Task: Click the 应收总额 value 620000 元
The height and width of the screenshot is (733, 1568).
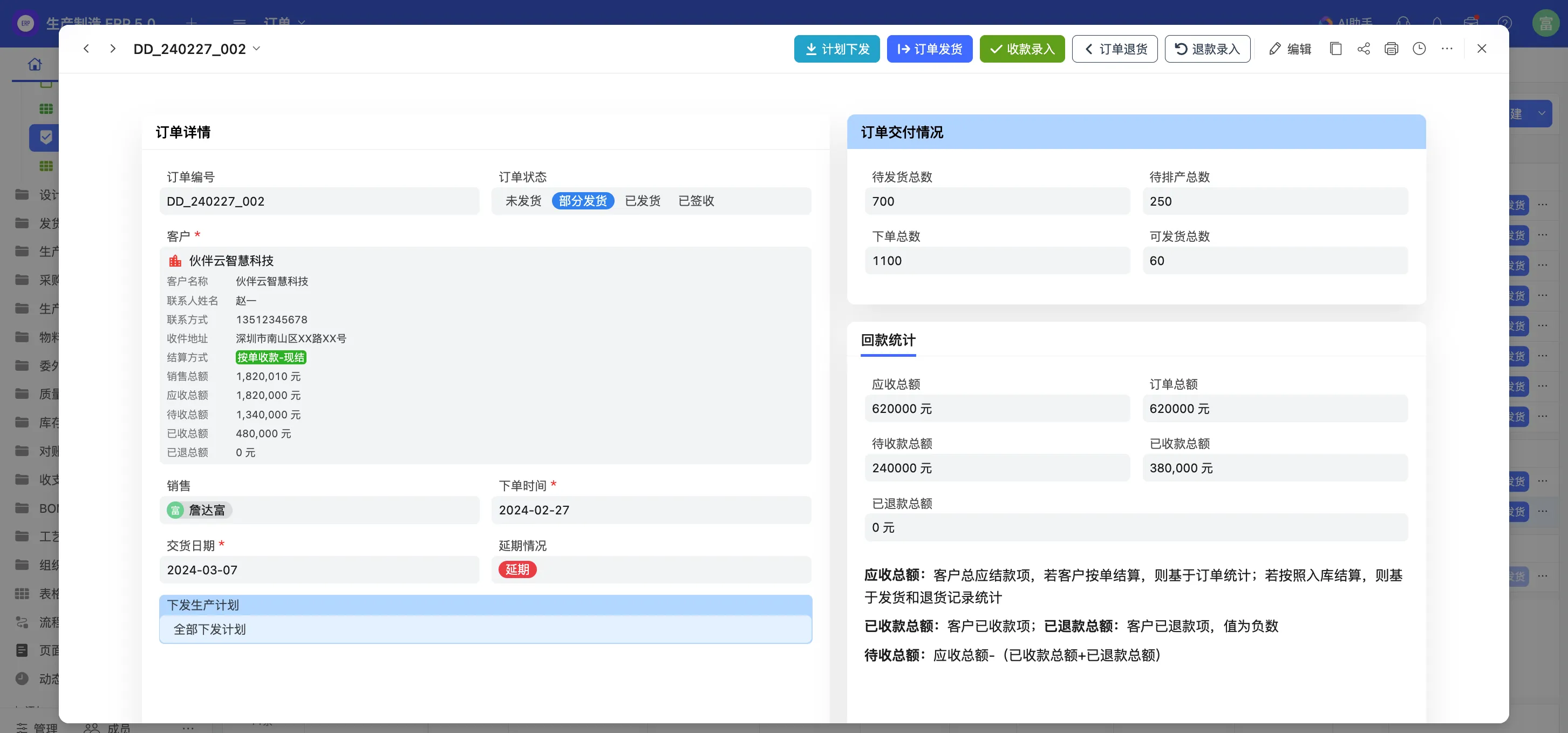Action: click(997, 409)
